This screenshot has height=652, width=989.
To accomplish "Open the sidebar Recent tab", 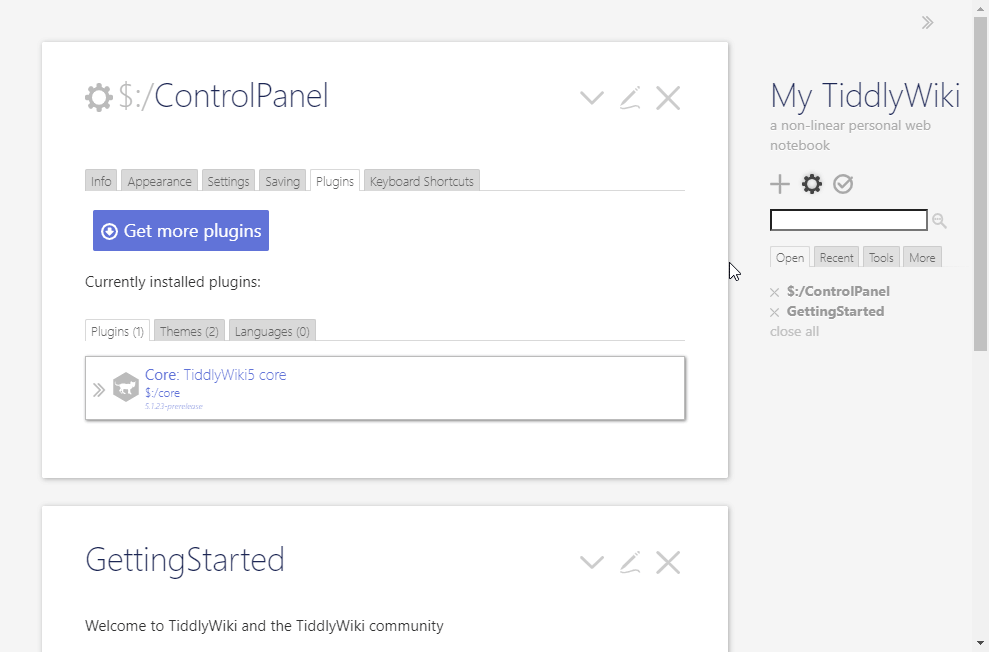I will click(x=836, y=257).
